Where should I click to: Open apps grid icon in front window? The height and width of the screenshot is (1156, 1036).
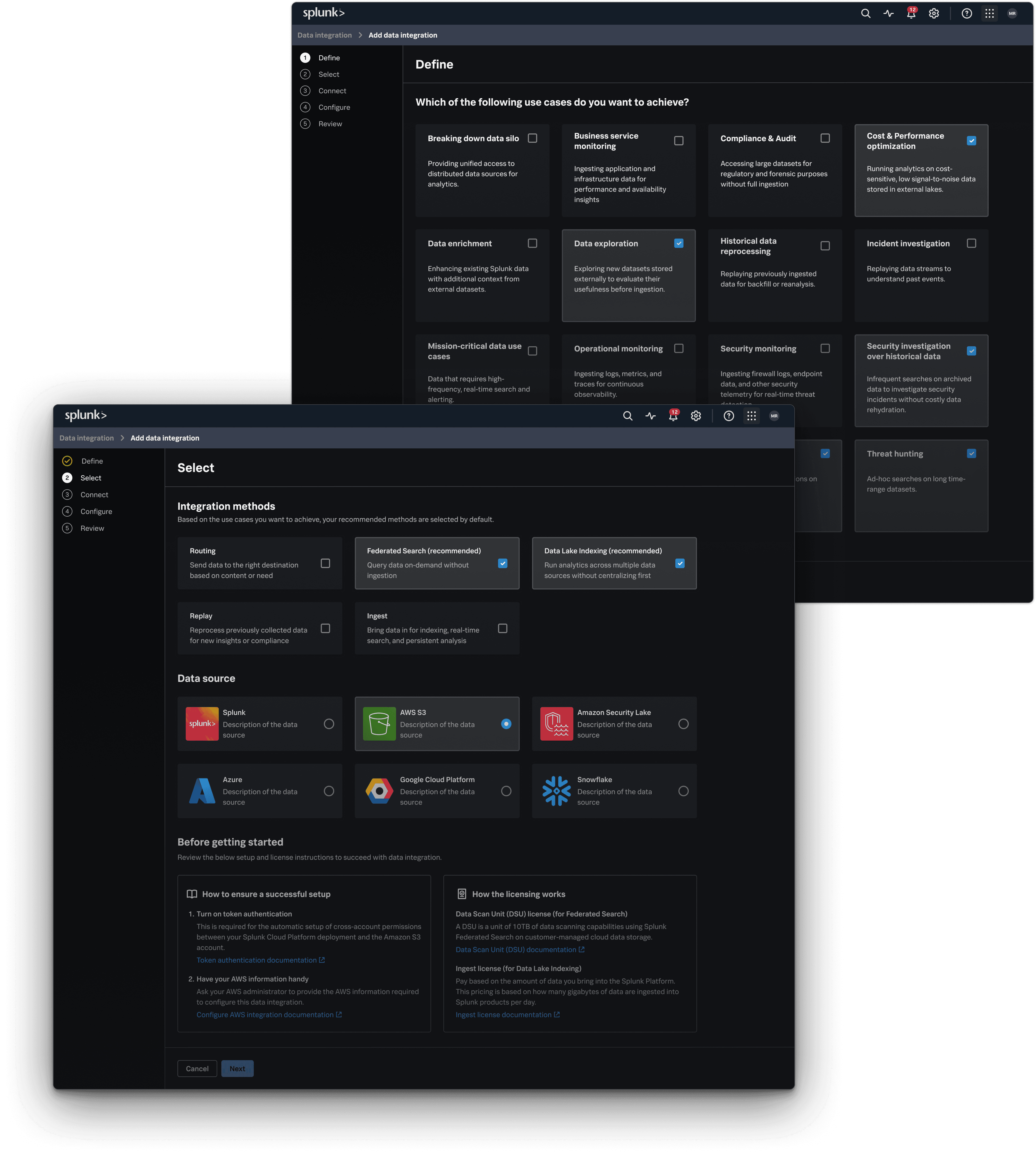click(751, 416)
